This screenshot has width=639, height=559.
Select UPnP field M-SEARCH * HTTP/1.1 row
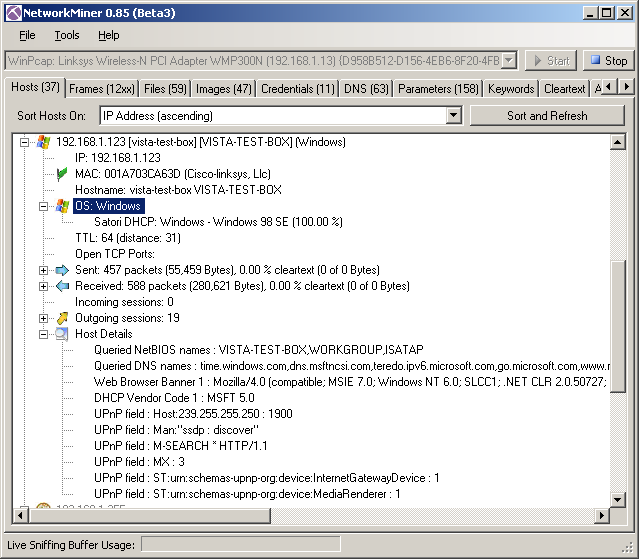pyautogui.click(x=181, y=446)
